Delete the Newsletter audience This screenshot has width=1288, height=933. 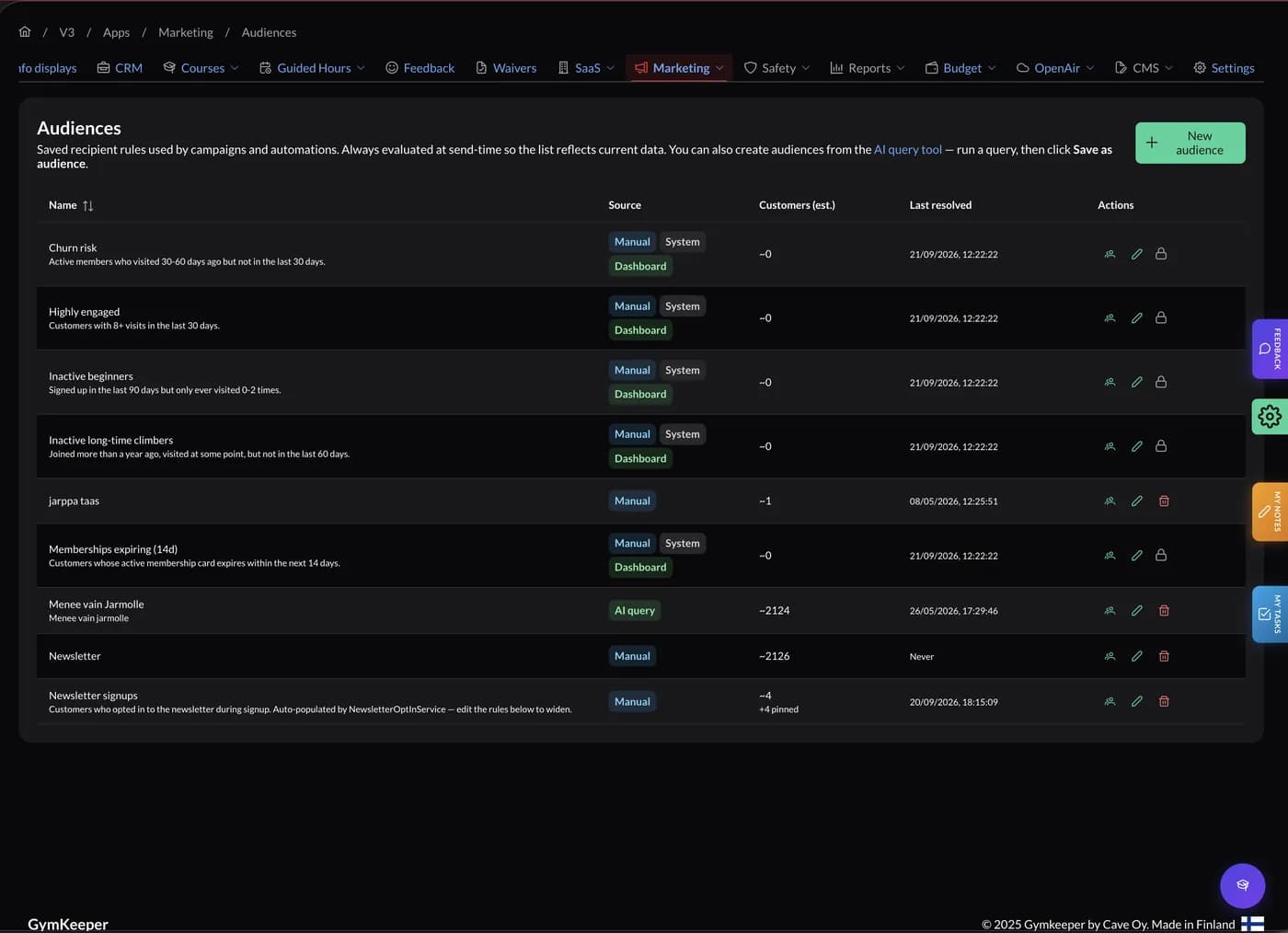[1164, 656]
